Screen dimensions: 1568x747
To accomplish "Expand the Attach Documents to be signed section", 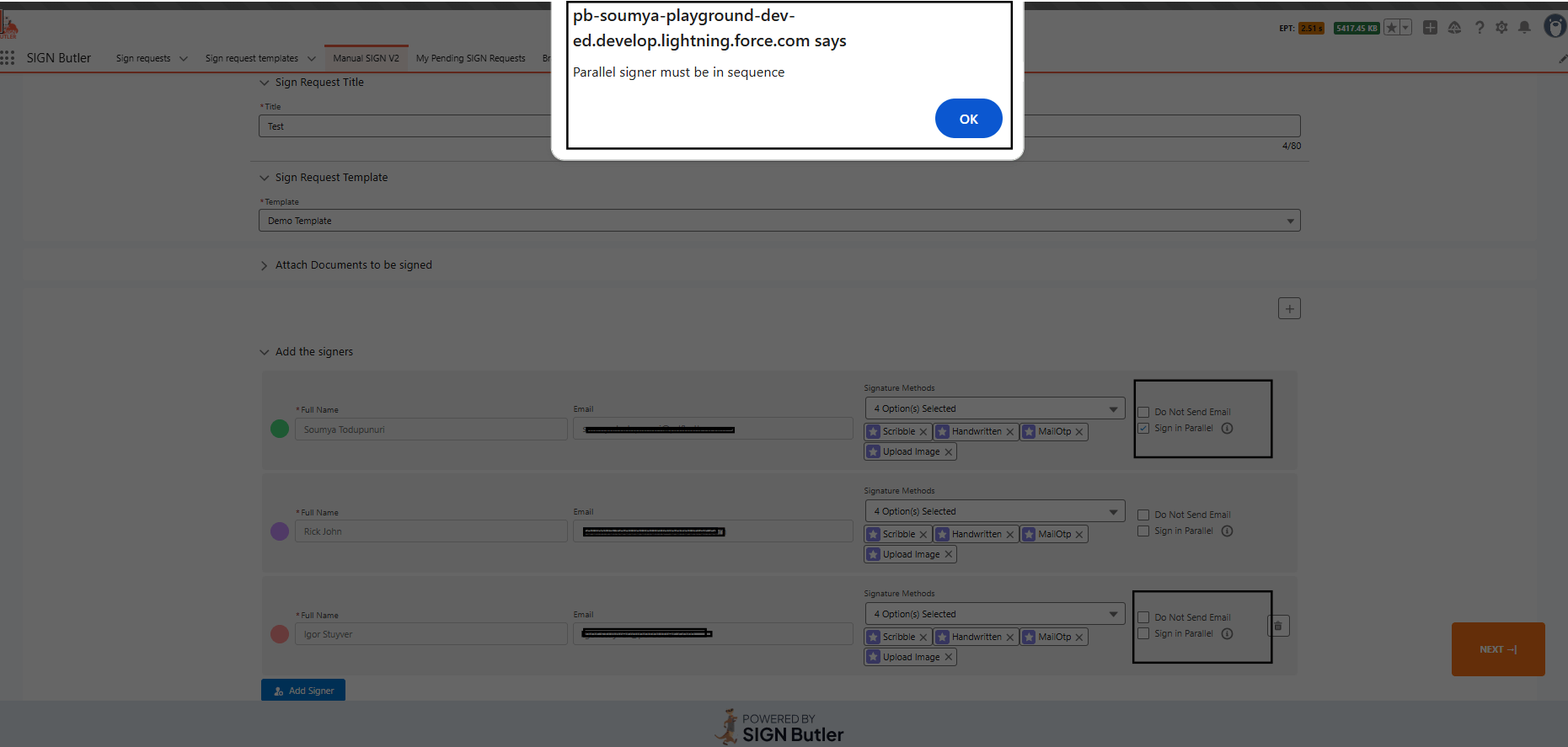I will tap(265, 265).
